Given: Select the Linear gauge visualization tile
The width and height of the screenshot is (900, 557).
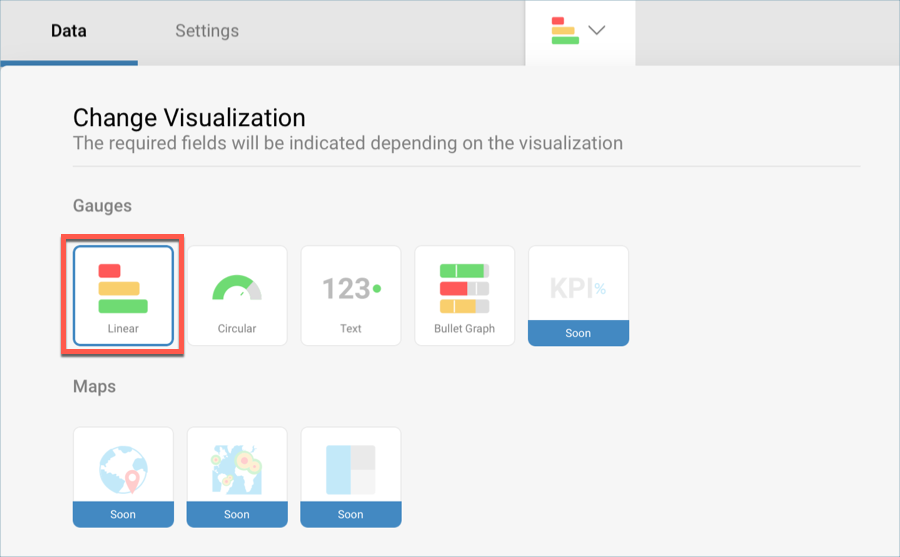Looking at the screenshot, I should [123, 295].
